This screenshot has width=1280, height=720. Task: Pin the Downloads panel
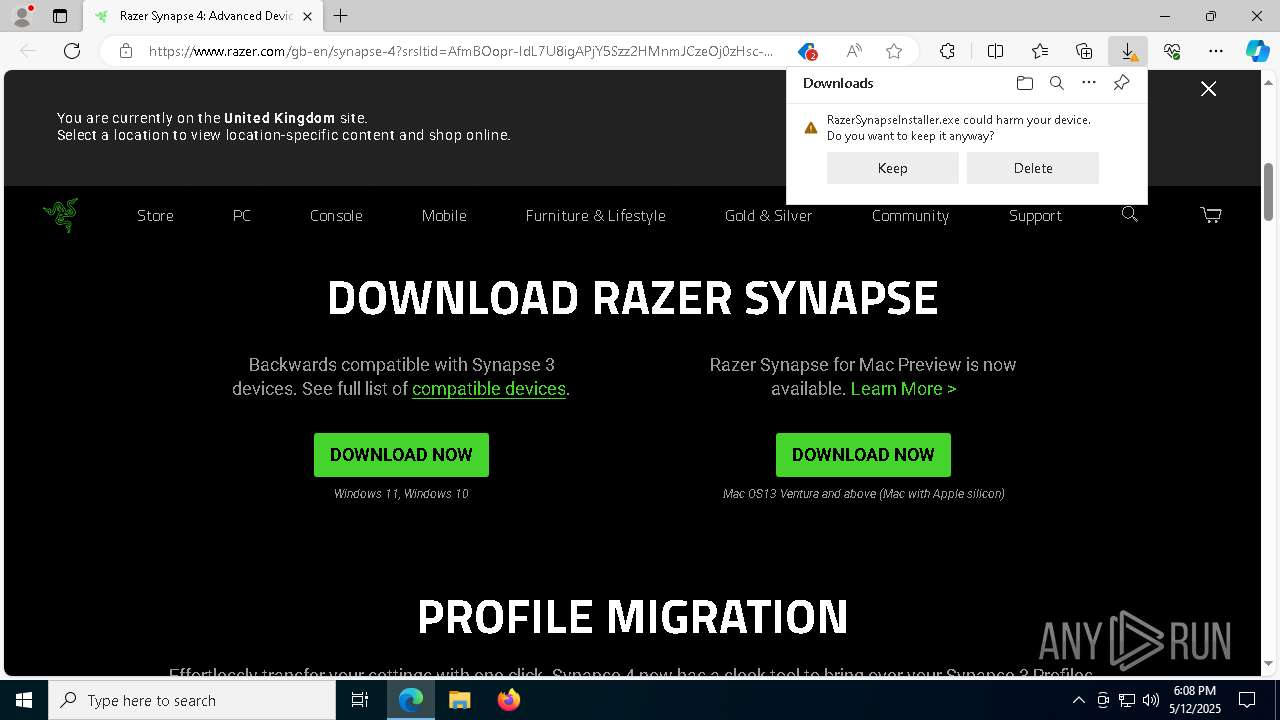coord(1121,83)
